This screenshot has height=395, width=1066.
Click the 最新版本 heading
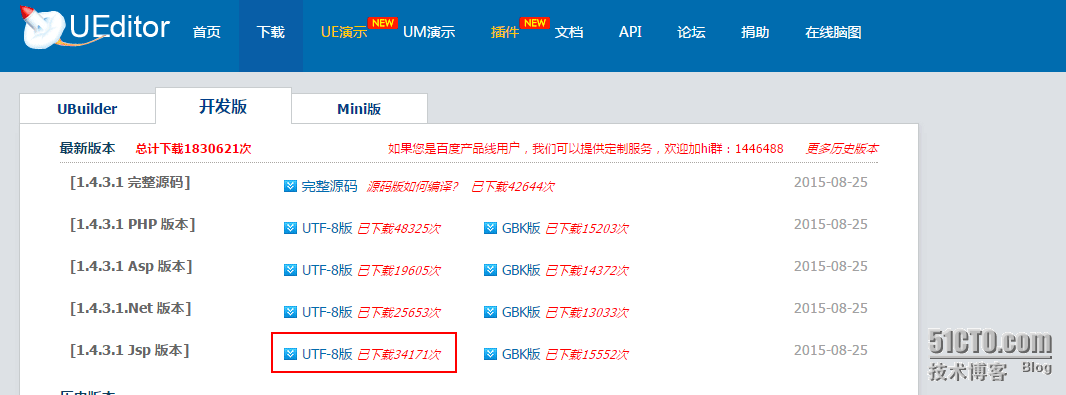click(x=87, y=148)
